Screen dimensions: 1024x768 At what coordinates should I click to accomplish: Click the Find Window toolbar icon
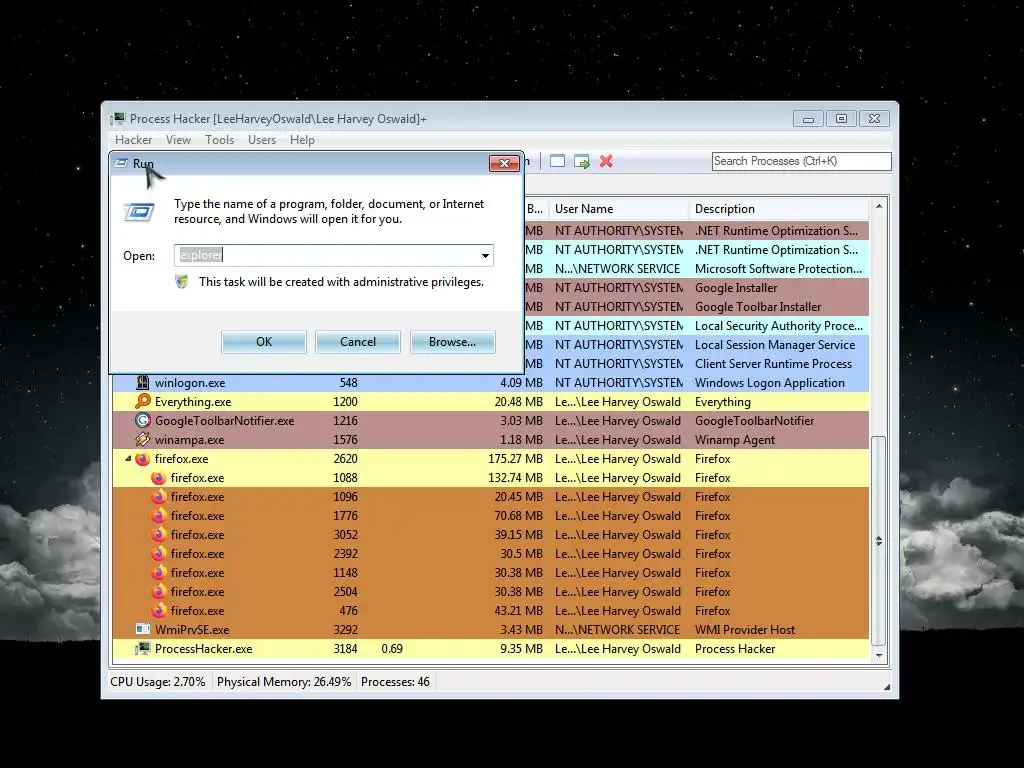tap(557, 161)
